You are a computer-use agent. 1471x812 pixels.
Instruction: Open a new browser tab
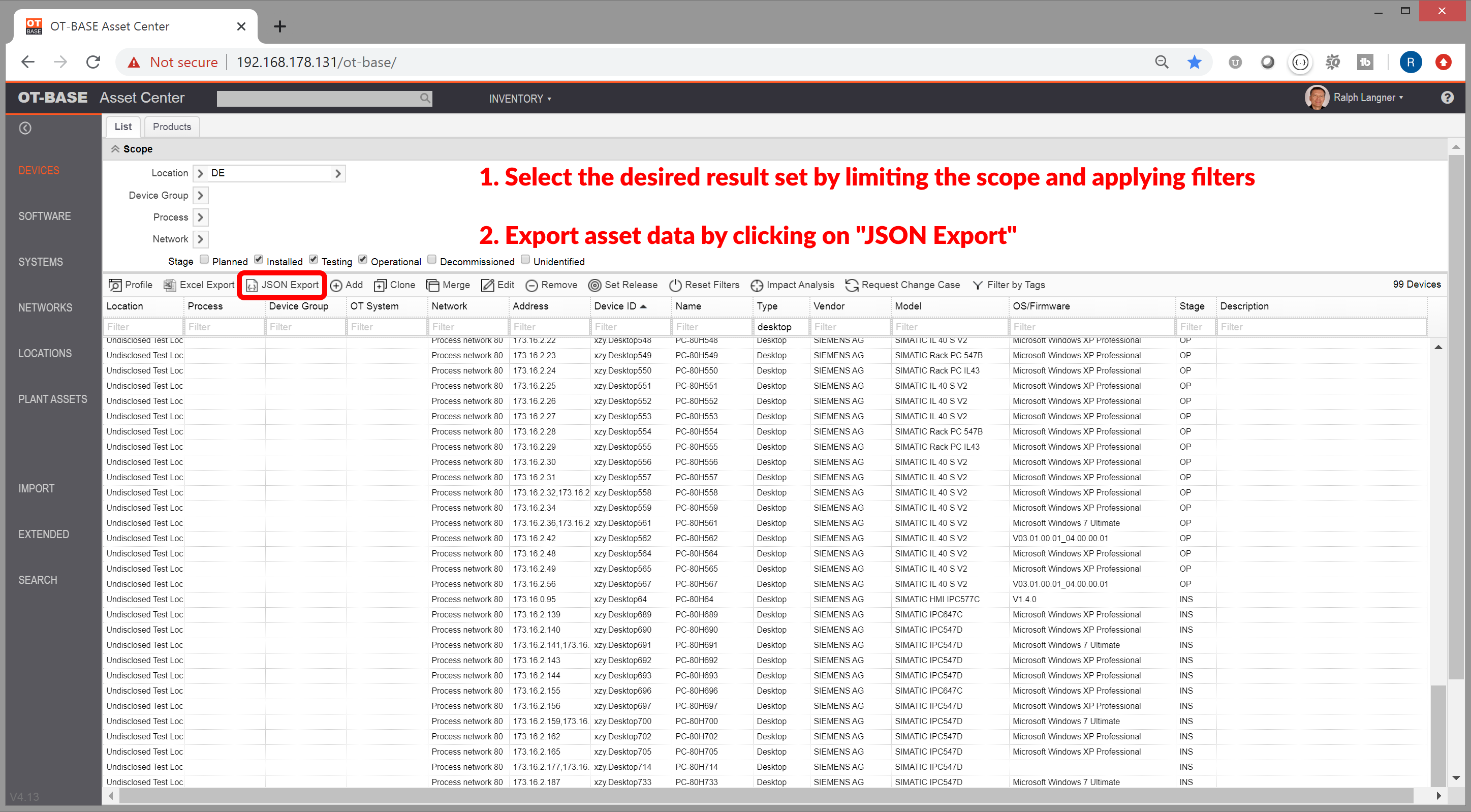280,26
